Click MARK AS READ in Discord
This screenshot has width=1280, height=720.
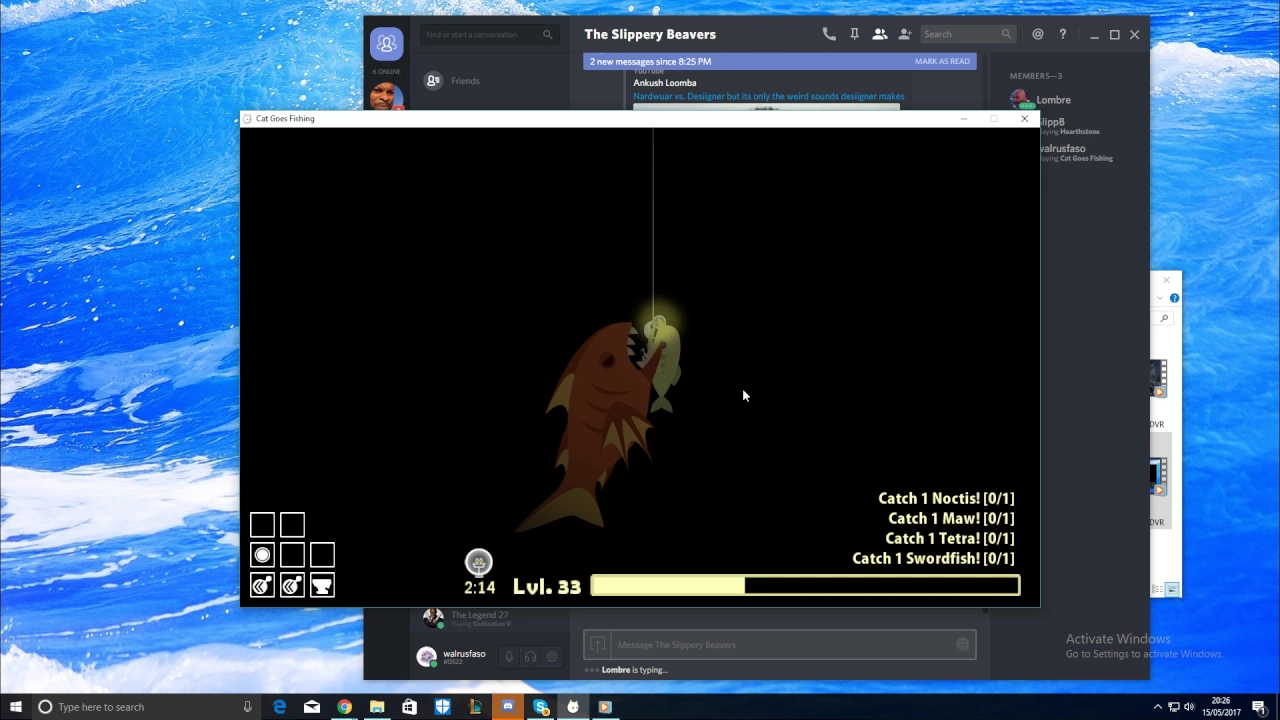[942, 61]
